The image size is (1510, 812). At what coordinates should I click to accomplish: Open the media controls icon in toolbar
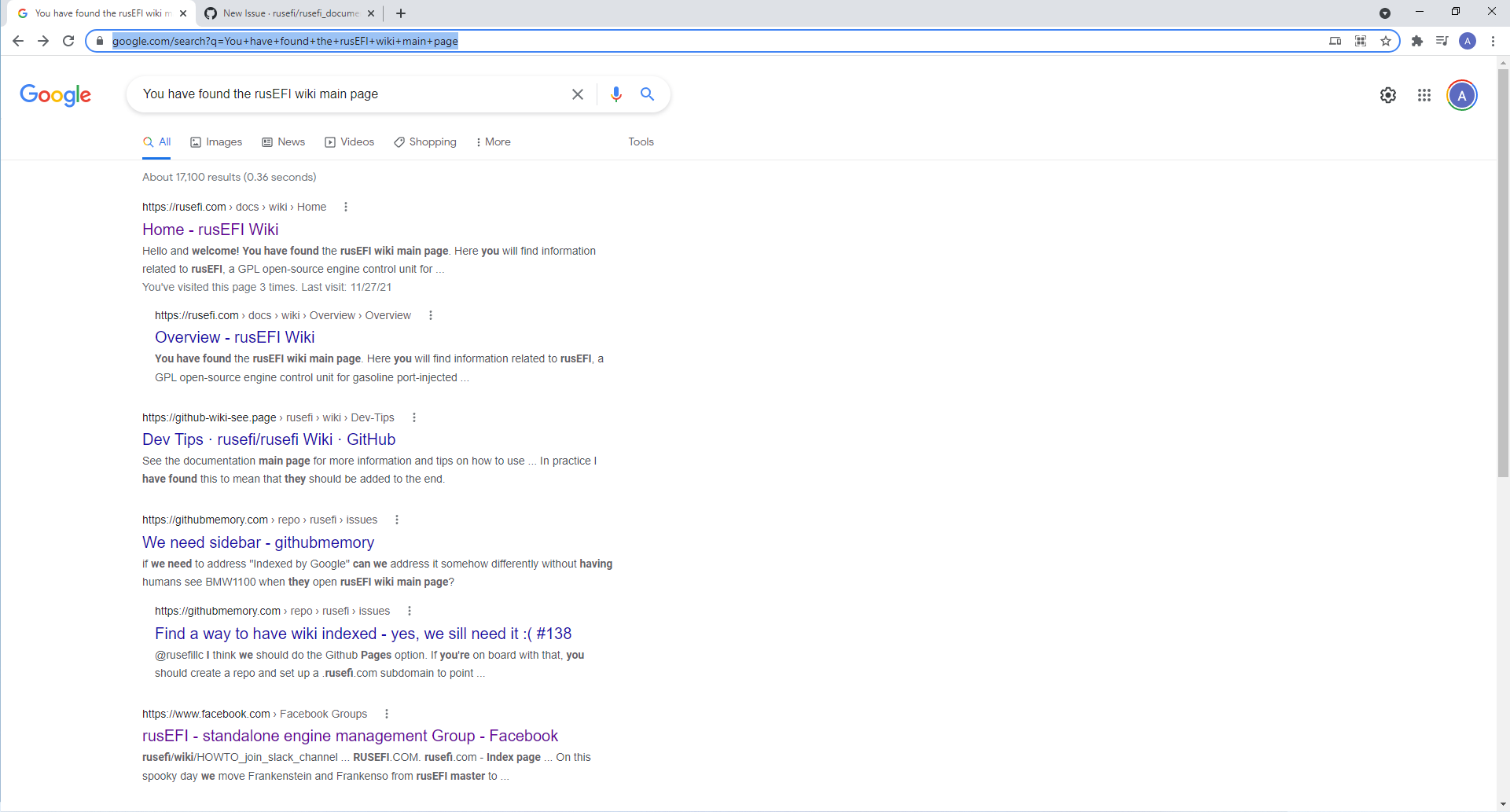1442,41
